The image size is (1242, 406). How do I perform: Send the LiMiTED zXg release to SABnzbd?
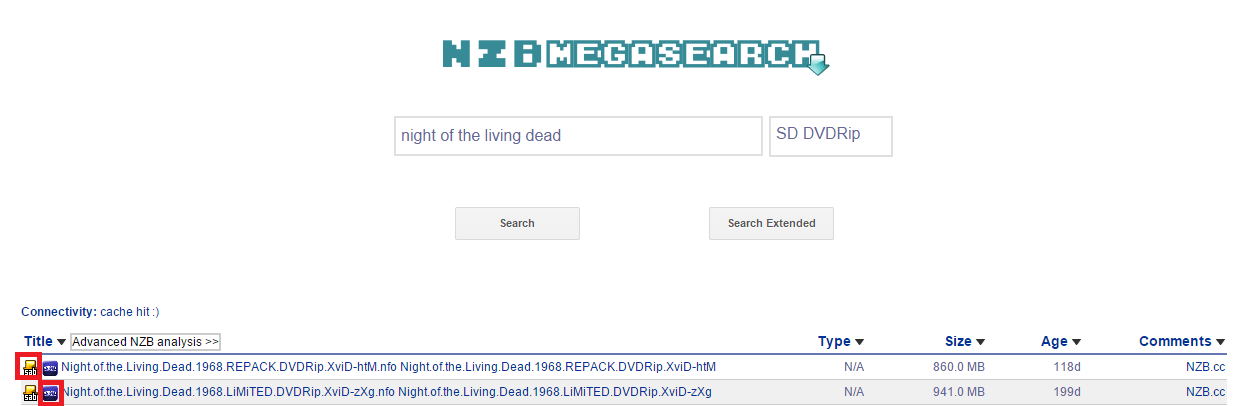tap(30, 392)
